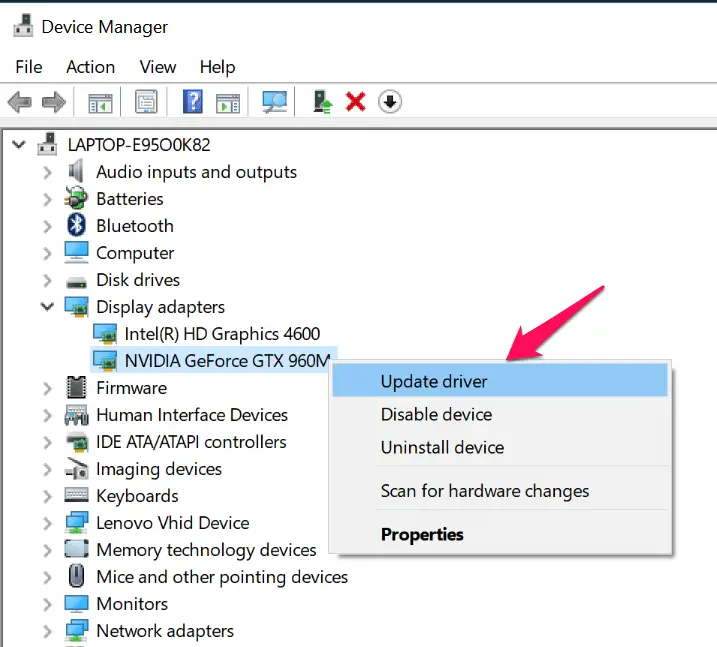Click the Back arrow toolbar icon

(20, 102)
